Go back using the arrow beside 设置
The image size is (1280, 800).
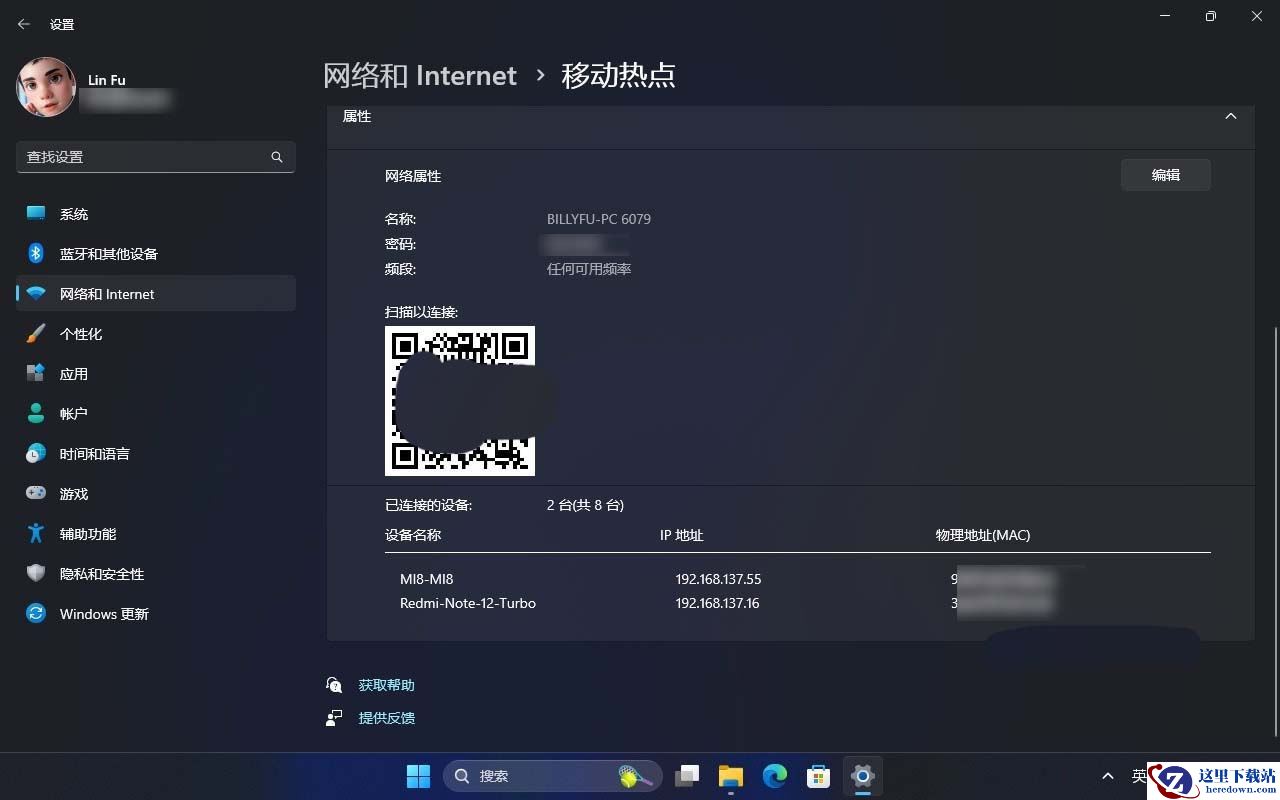pos(24,24)
